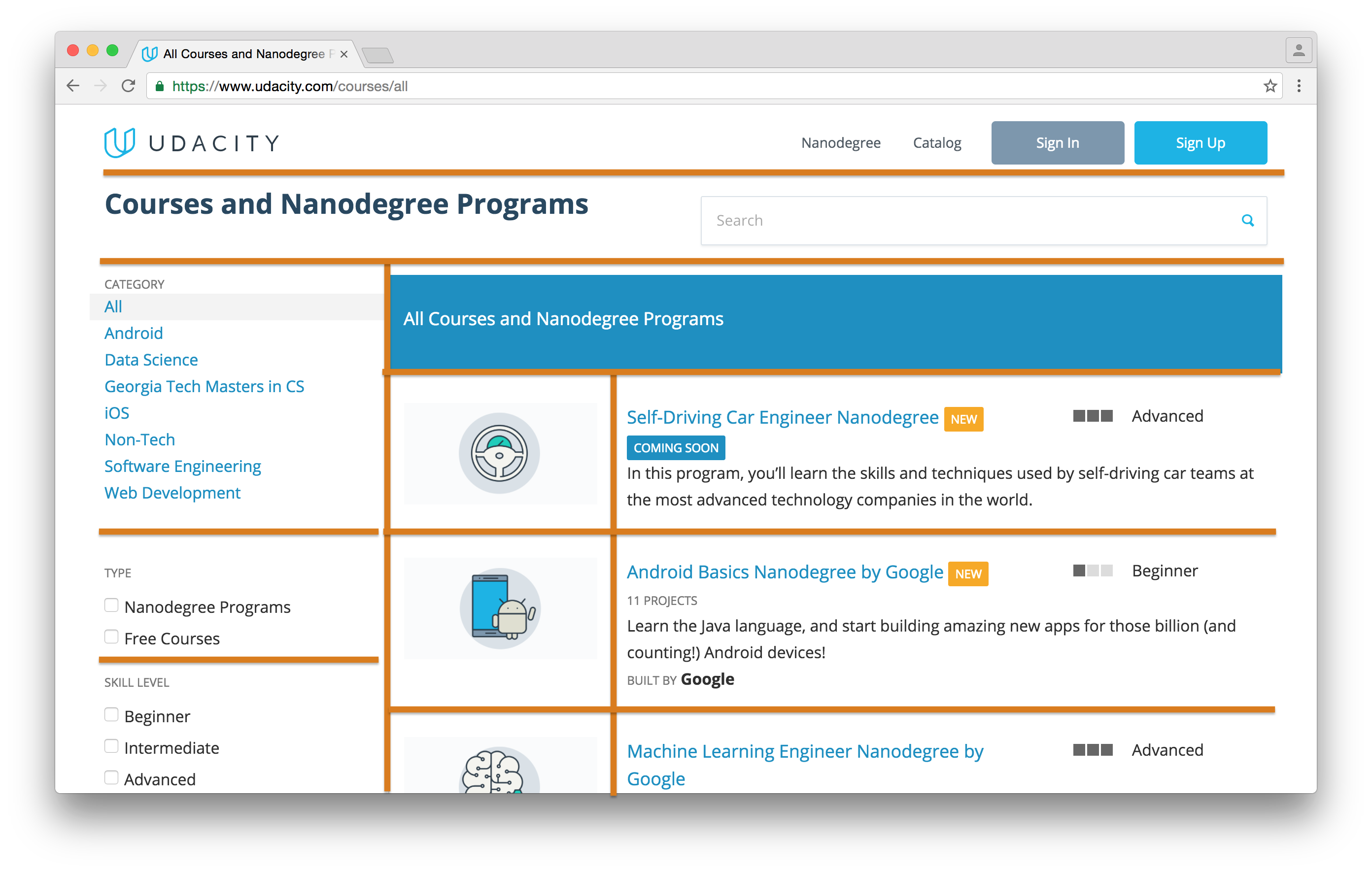Enable the Advanced skill level filter
This screenshot has height=872, width=1372.
pos(111,777)
